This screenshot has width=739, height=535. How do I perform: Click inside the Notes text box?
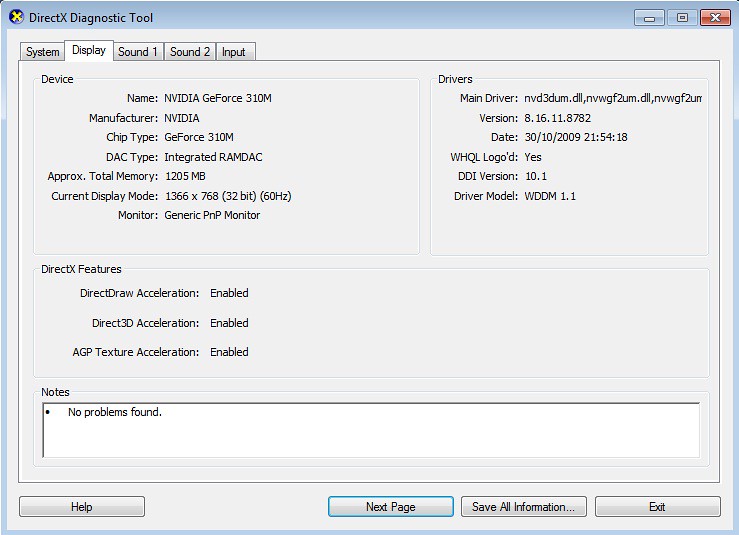pos(371,430)
